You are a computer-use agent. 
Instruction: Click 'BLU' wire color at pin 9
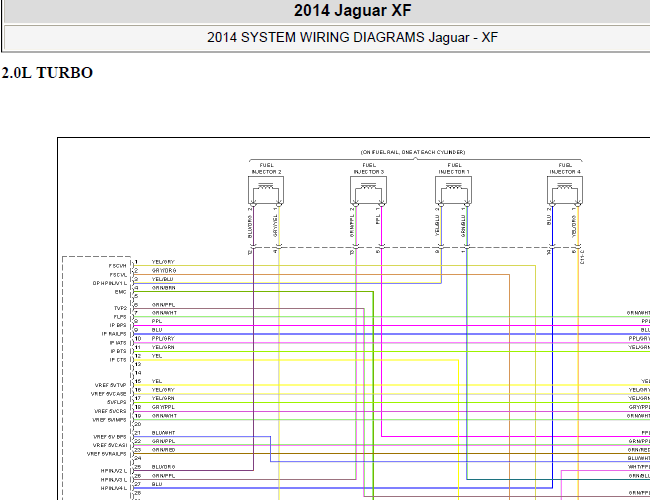point(157,330)
